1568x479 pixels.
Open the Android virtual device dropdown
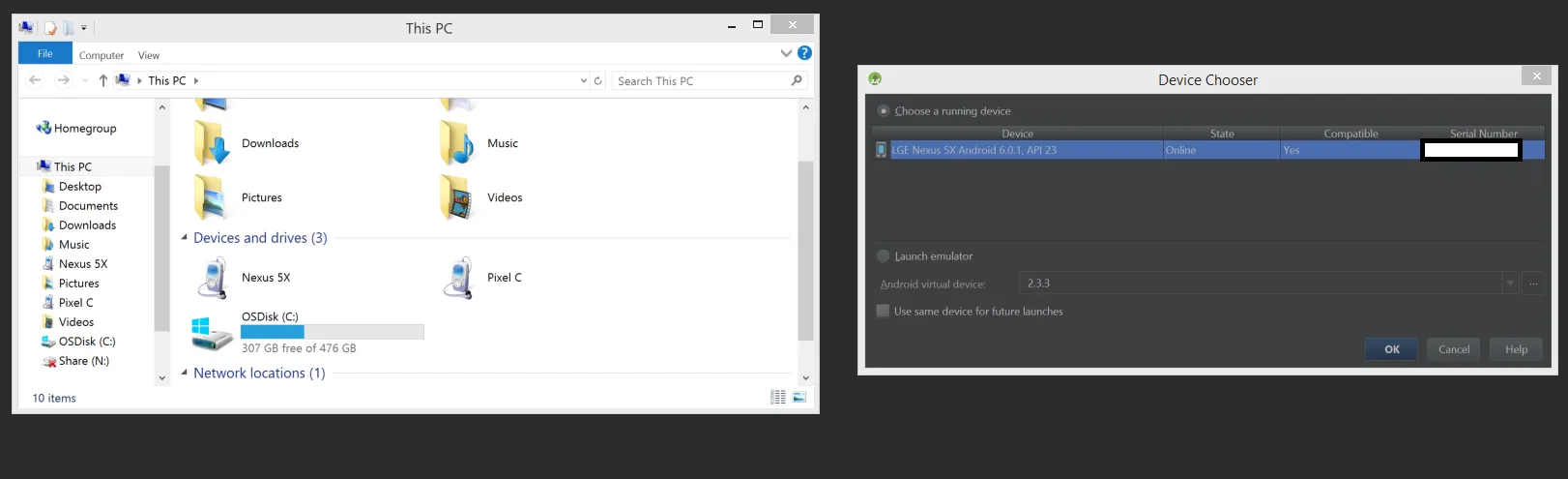pyautogui.click(x=1510, y=284)
